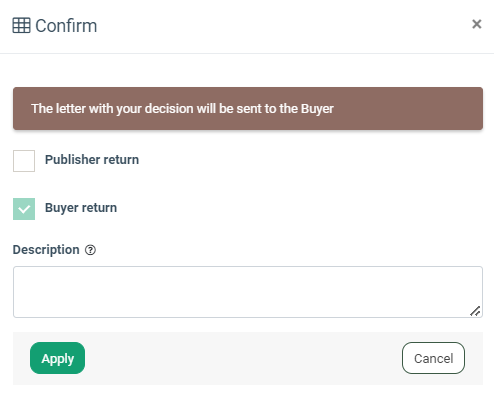The height and width of the screenshot is (394, 494).
Task: Click the Cancel button
Action: (x=433, y=358)
